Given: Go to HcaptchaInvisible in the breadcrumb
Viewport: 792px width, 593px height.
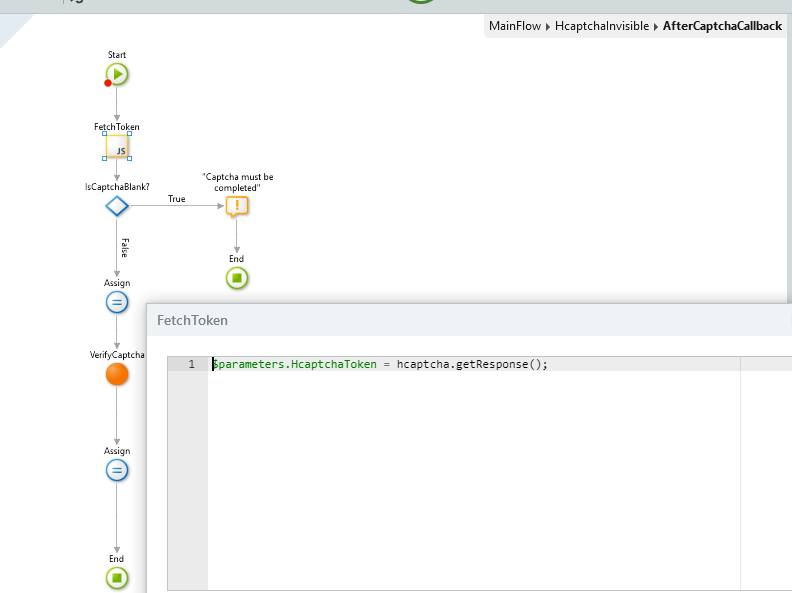Looking at the screenshot, I should [602, 26].
